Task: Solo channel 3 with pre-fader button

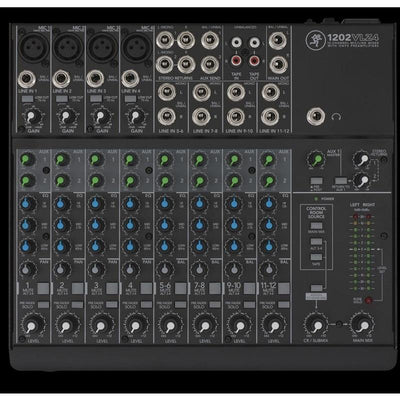Action: 112,305
